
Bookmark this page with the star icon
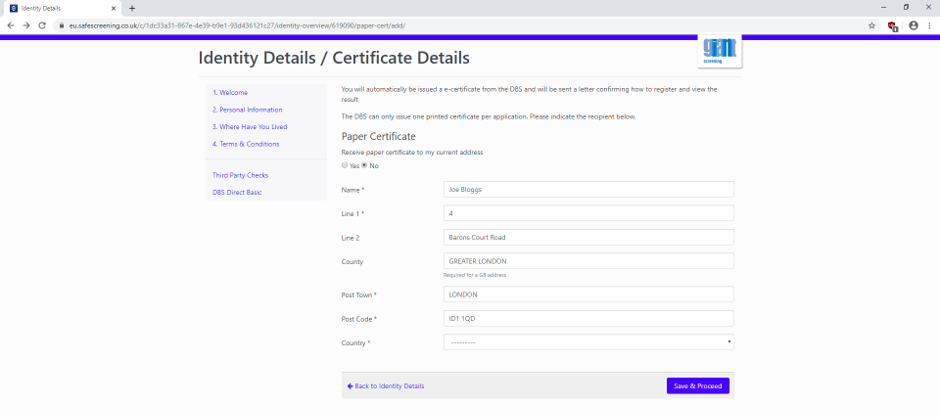point(872,26)
